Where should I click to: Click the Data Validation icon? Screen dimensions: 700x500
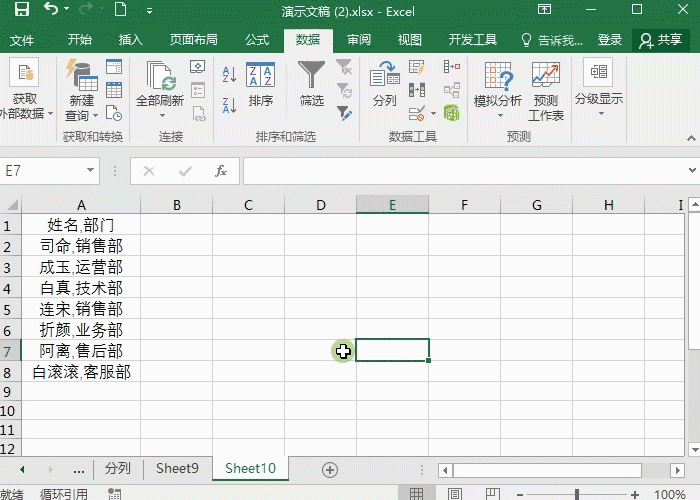417,113
